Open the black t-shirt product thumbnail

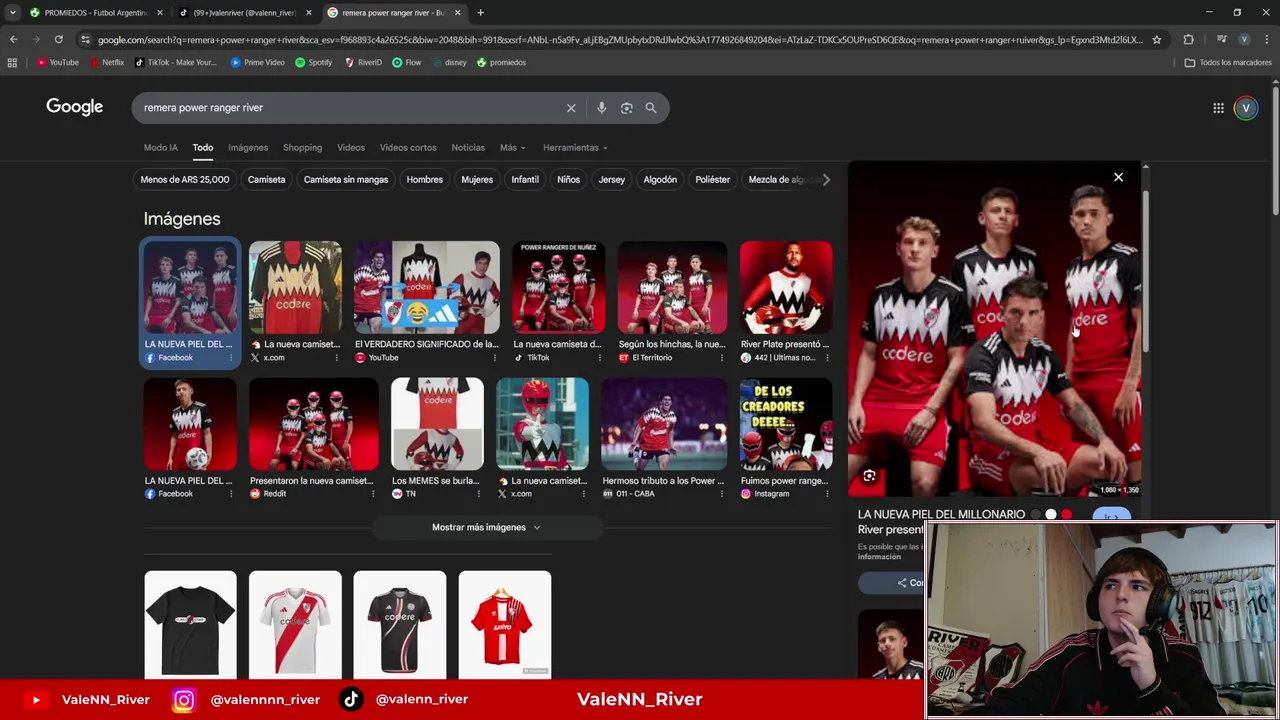pos(190,625)
